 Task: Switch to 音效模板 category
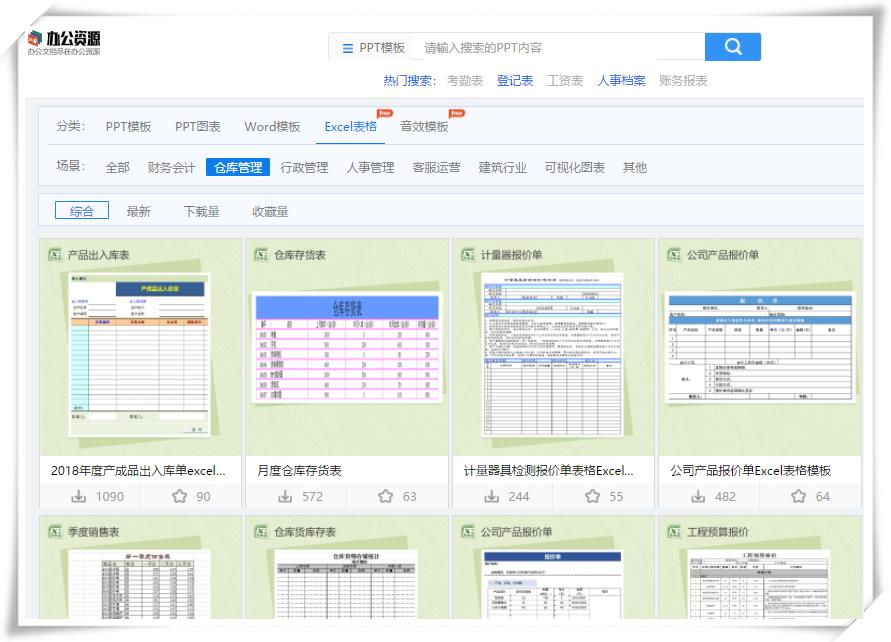click(x=424, y=127)
